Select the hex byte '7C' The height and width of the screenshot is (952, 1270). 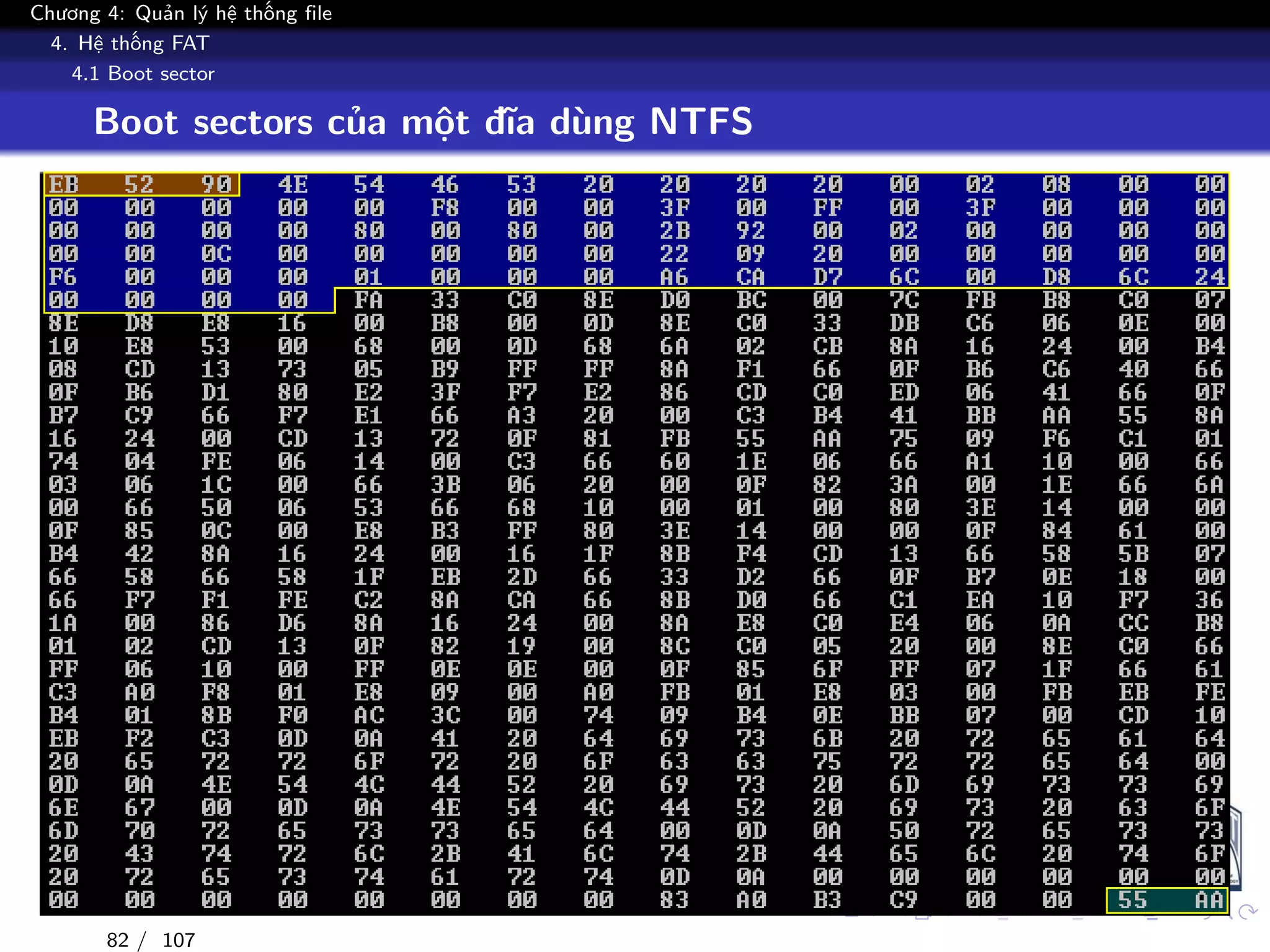pos(904,301)
